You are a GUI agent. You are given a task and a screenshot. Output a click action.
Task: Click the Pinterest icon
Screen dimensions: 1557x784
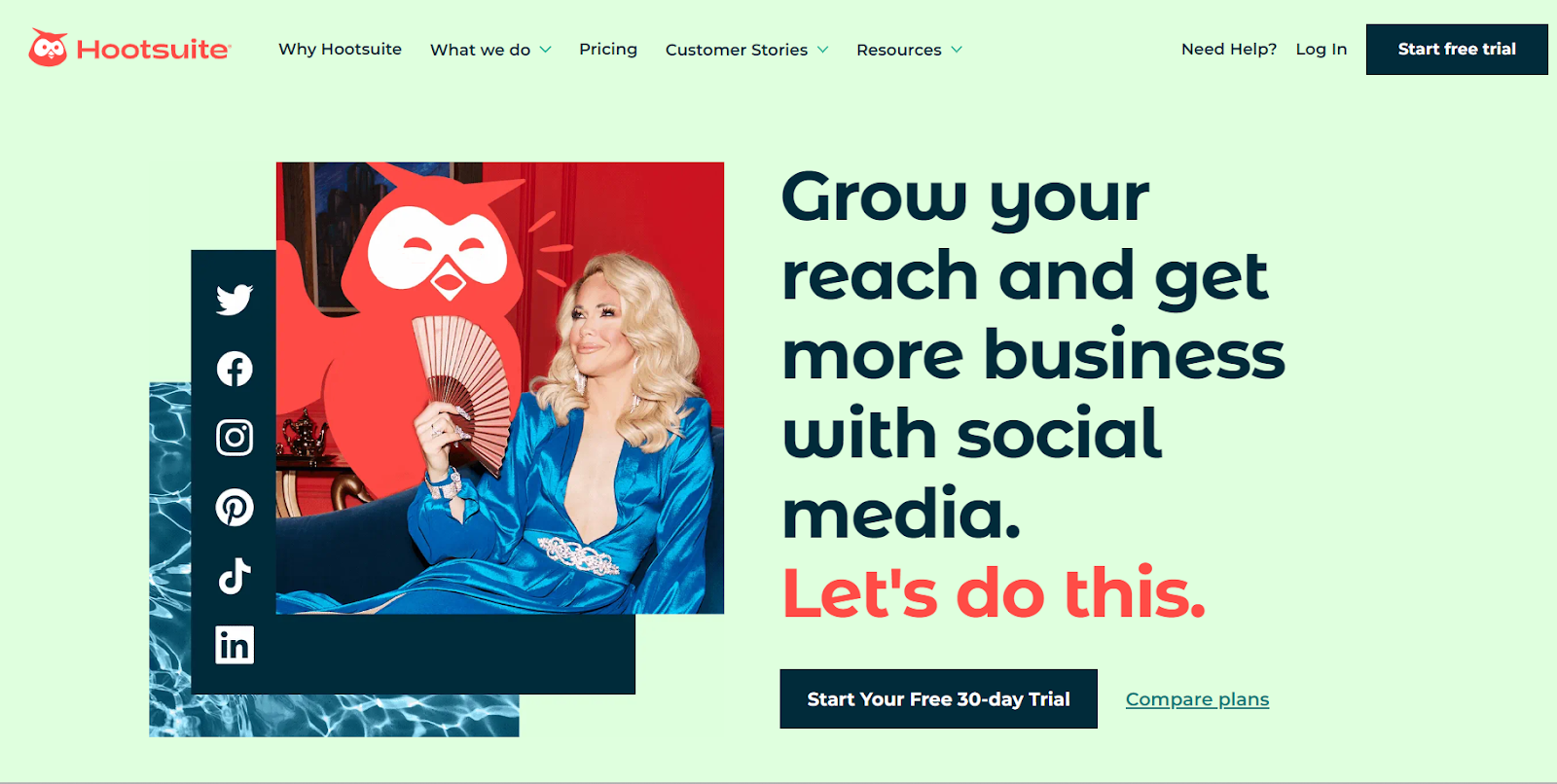click(x=235, y=507)
